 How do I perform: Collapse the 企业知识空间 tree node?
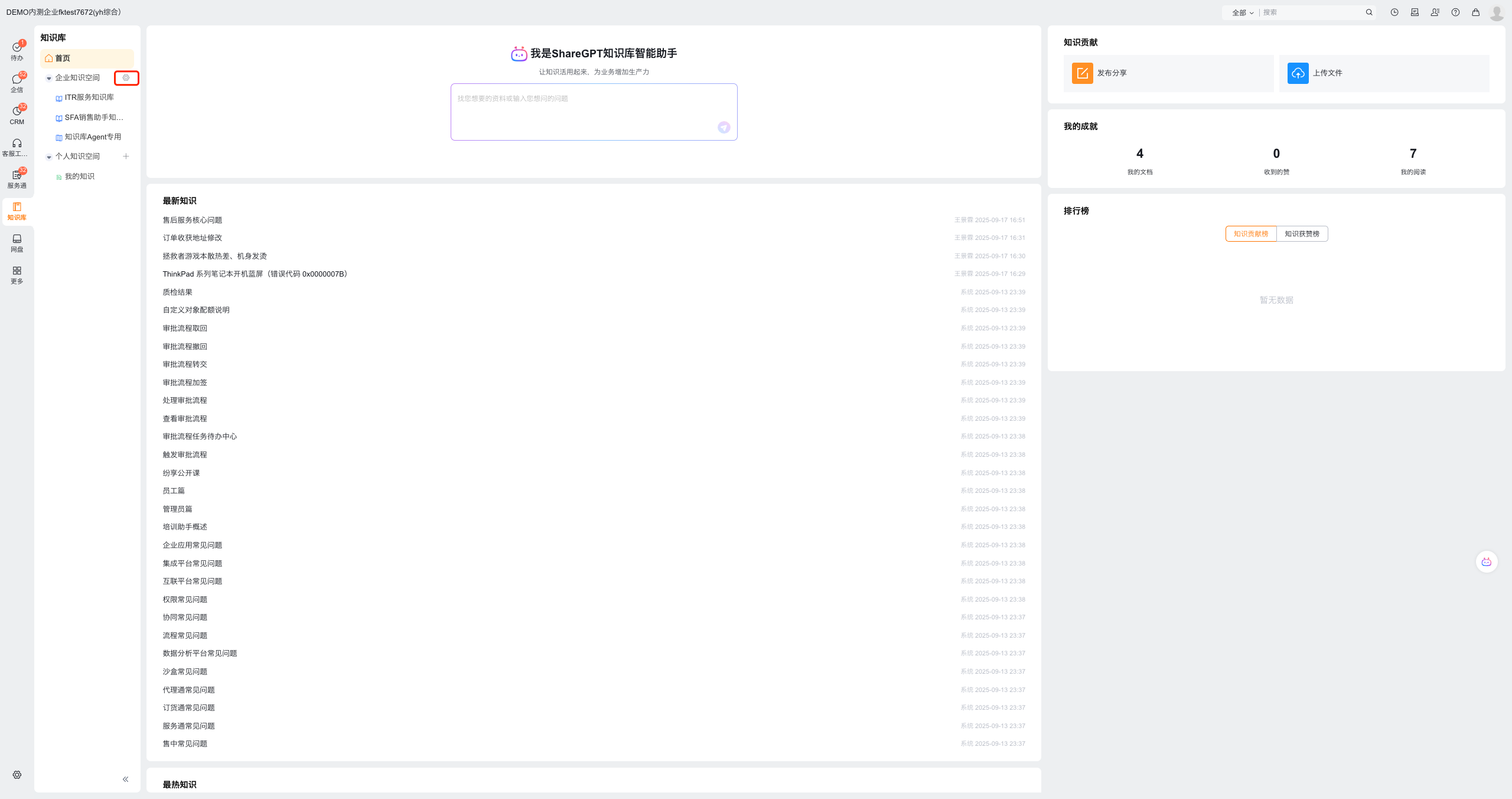49,78
